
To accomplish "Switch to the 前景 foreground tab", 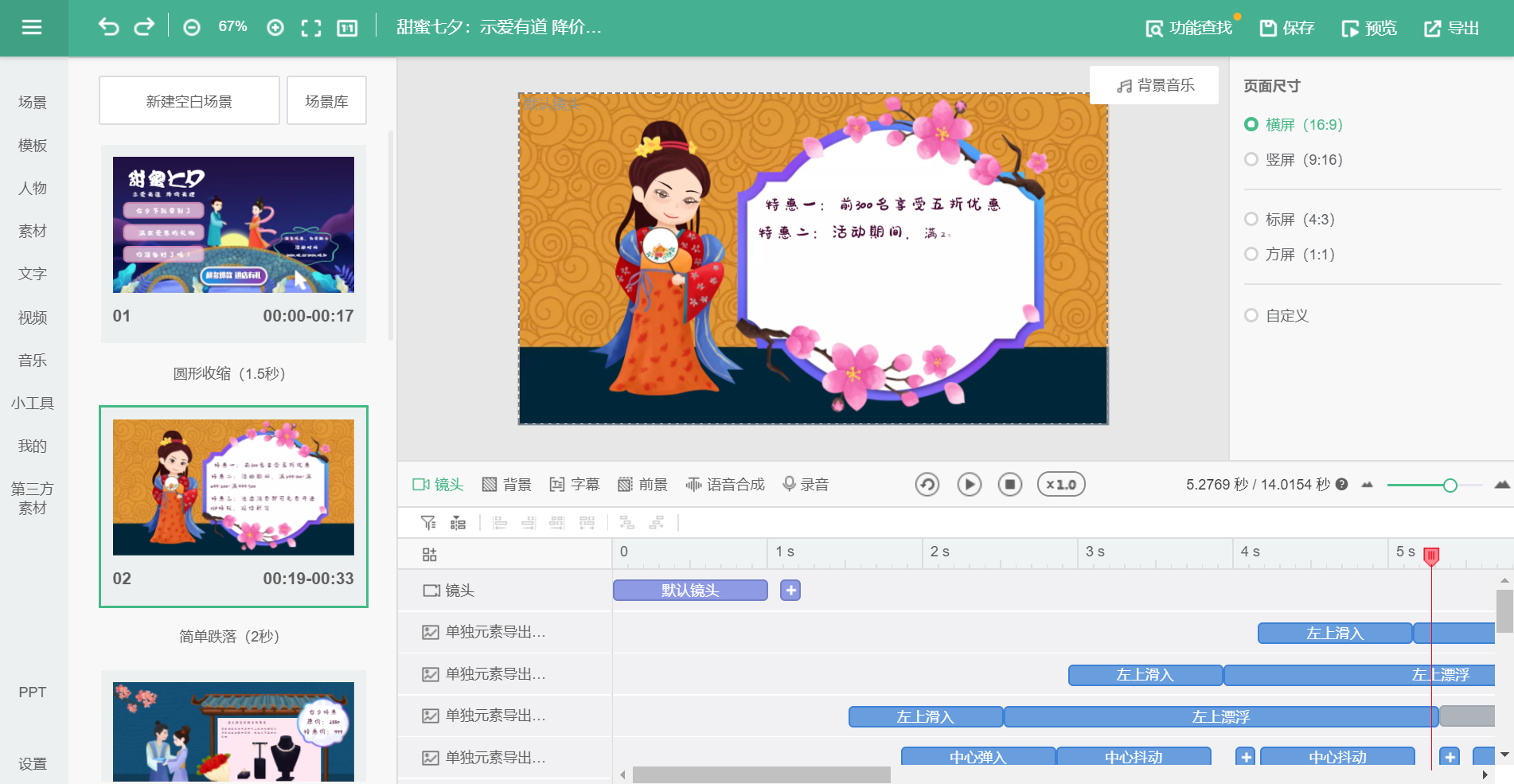I will coord(642,484).
